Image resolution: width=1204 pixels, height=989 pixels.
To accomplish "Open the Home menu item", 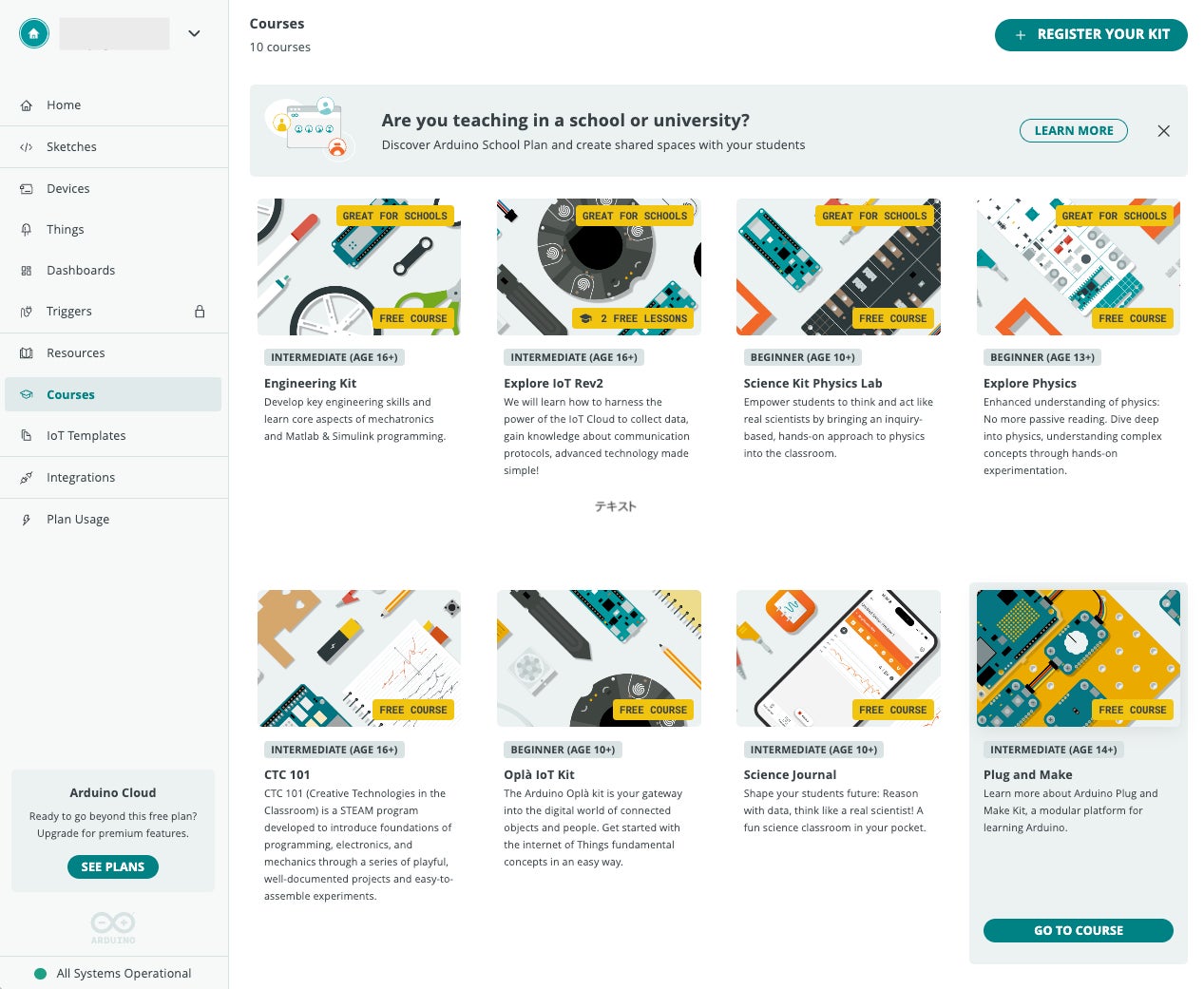I will [114, 105].
